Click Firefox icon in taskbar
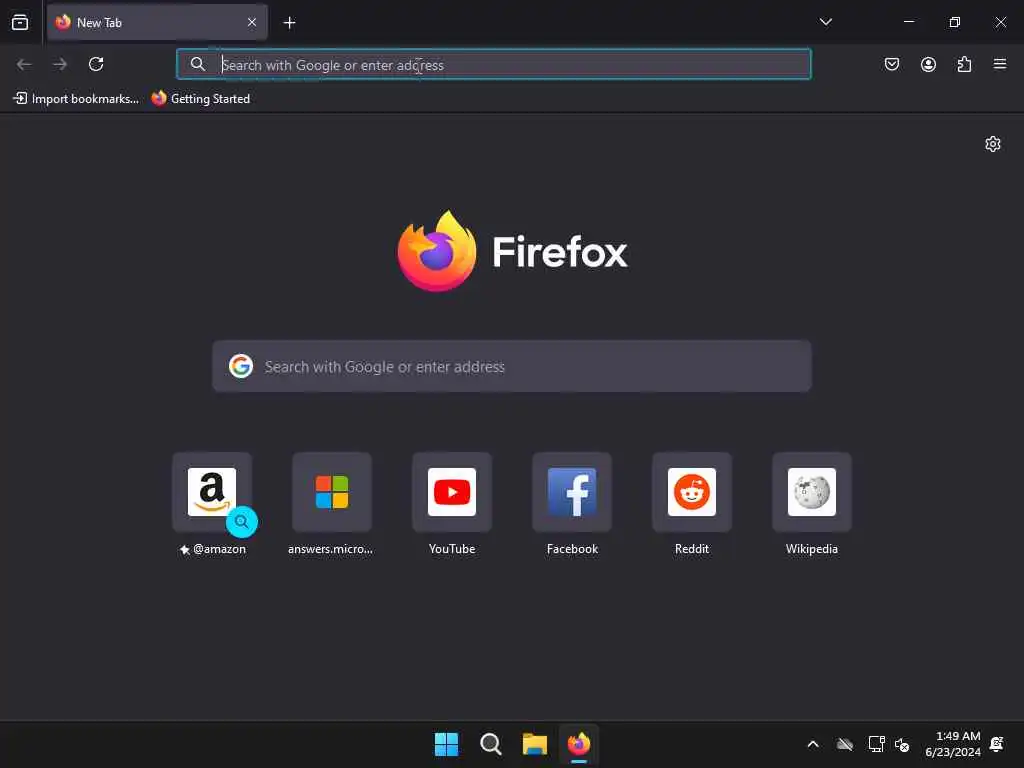 coord(579,744)
